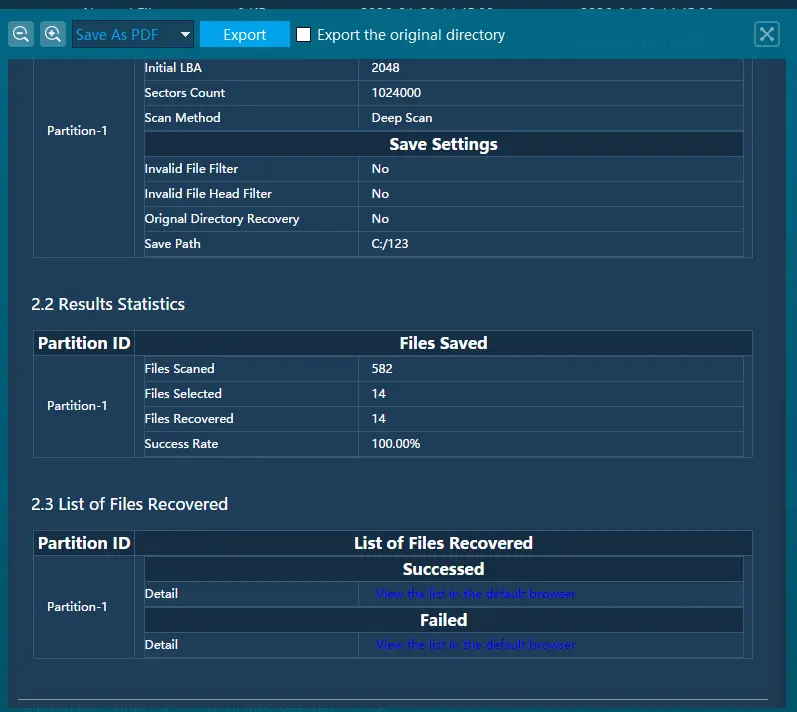Select the Invalid File Head Filter label
Viewport: 797px width, 712px height.
[x=208, y=194]
